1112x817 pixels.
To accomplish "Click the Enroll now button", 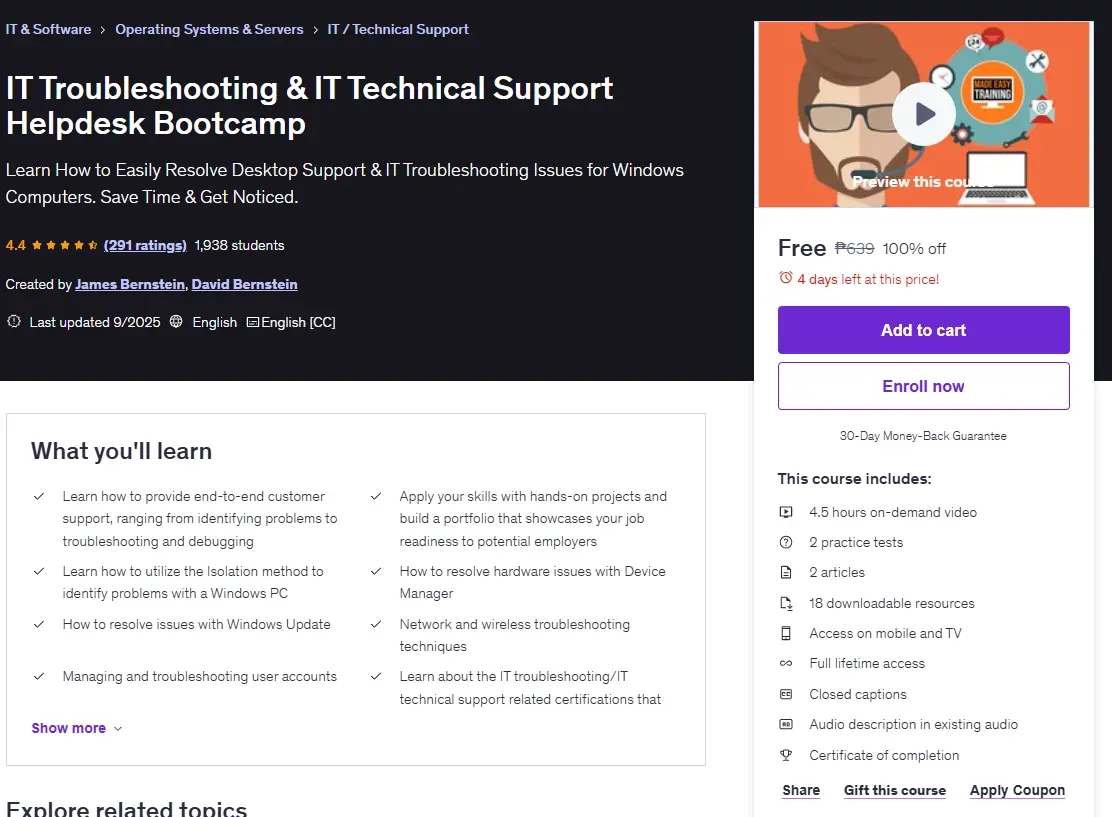I will [923, 386].
